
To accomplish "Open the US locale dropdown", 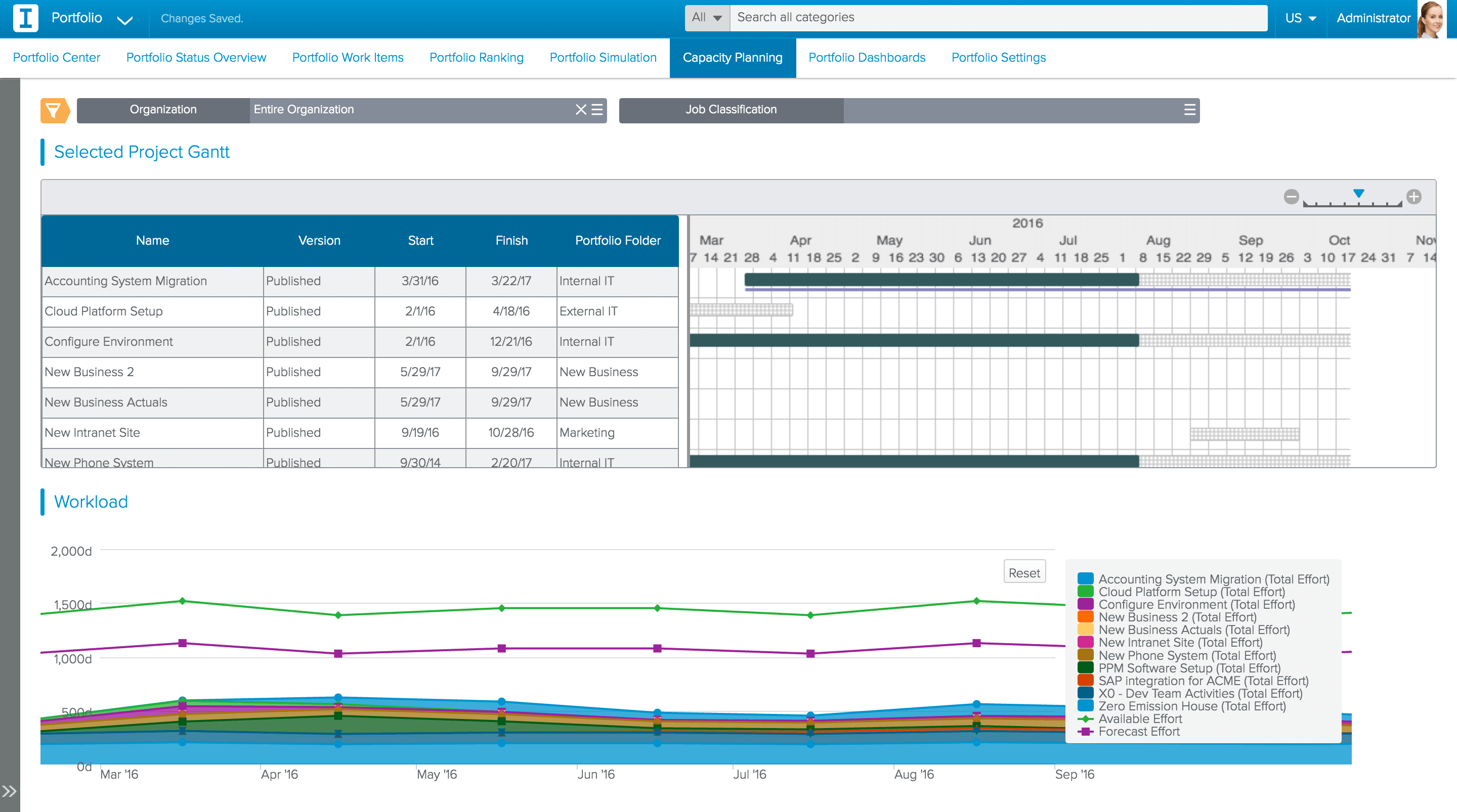I will coord(1300,18).
